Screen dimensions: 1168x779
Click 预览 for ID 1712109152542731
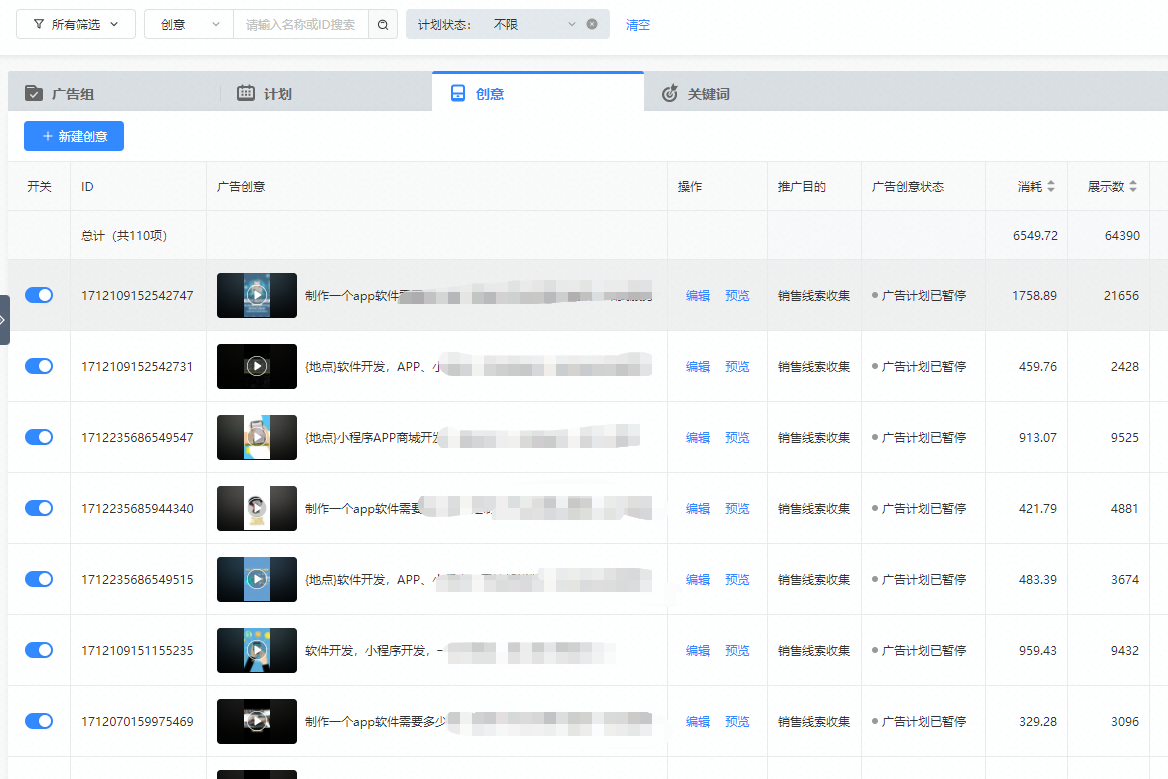coord(737,366)
